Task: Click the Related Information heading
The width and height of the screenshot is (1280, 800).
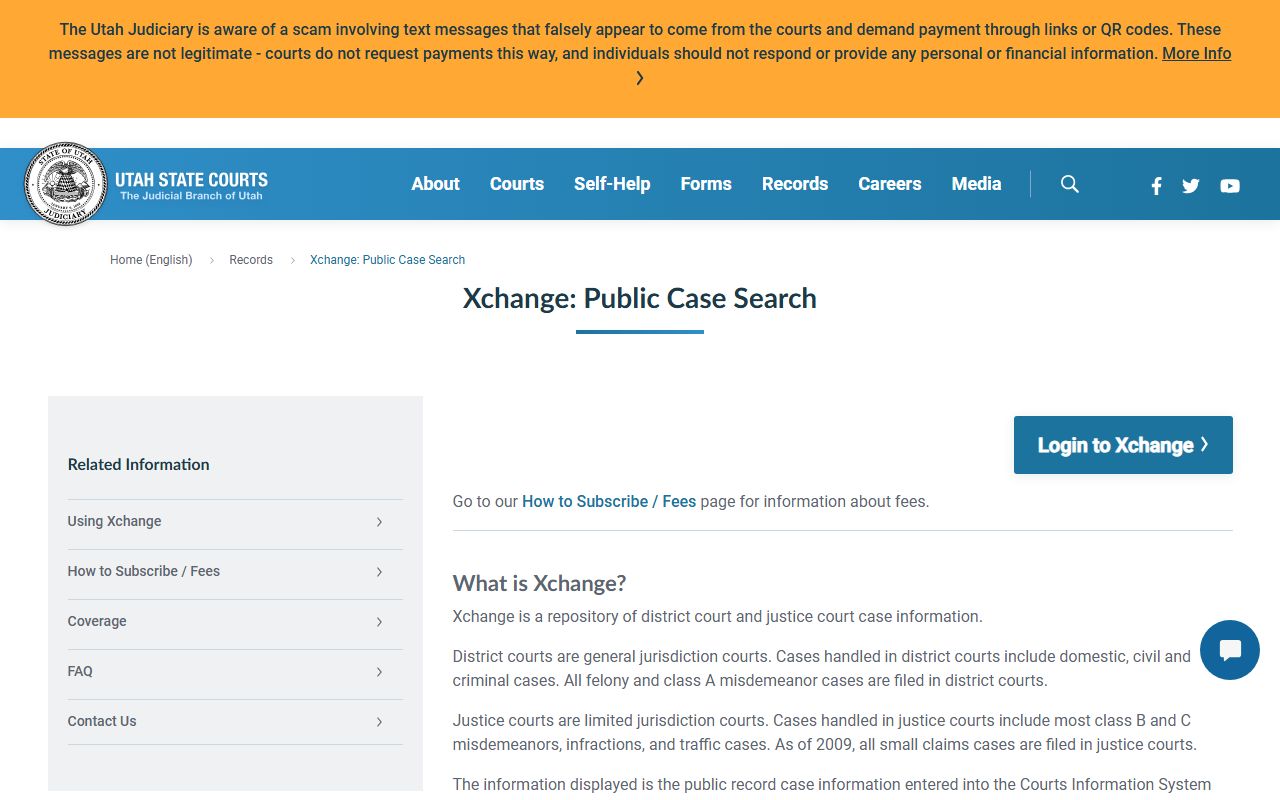Action: click(139, 464)
